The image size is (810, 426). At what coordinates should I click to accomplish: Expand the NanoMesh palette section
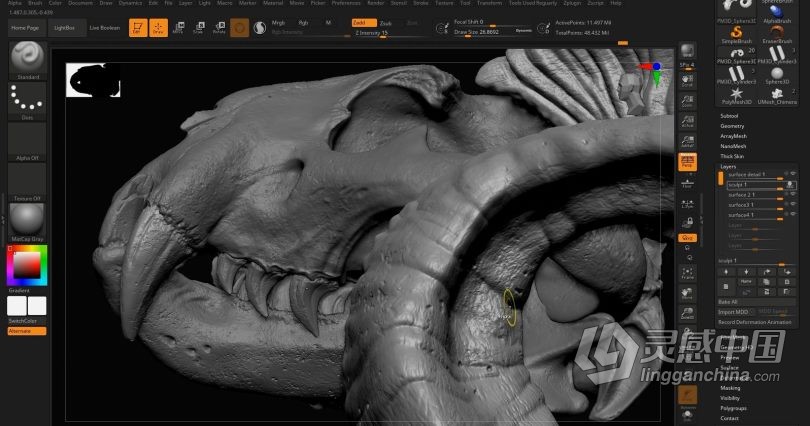tap(733, 146)
